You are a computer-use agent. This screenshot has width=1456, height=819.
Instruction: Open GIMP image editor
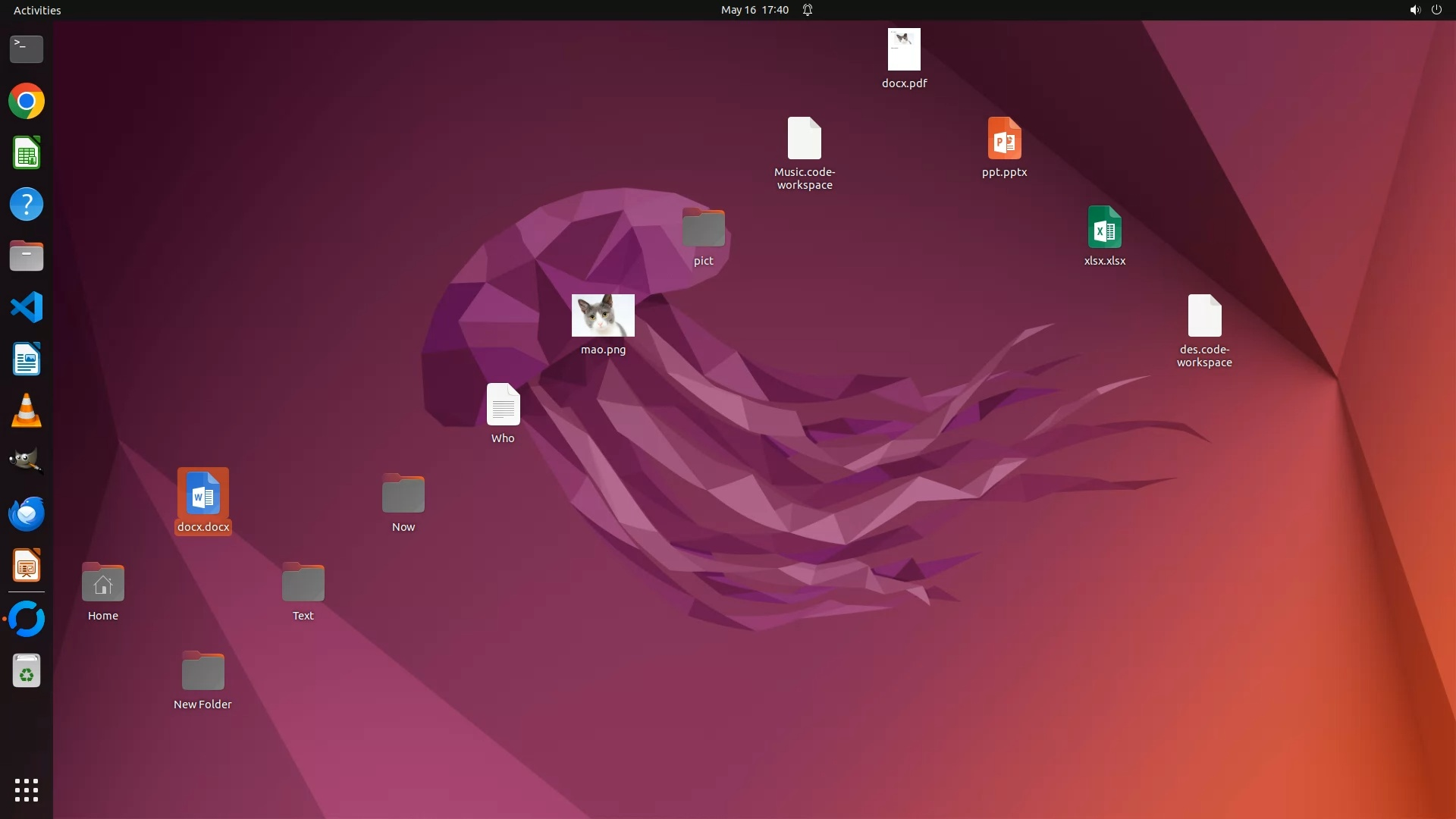tap(27, 462)
